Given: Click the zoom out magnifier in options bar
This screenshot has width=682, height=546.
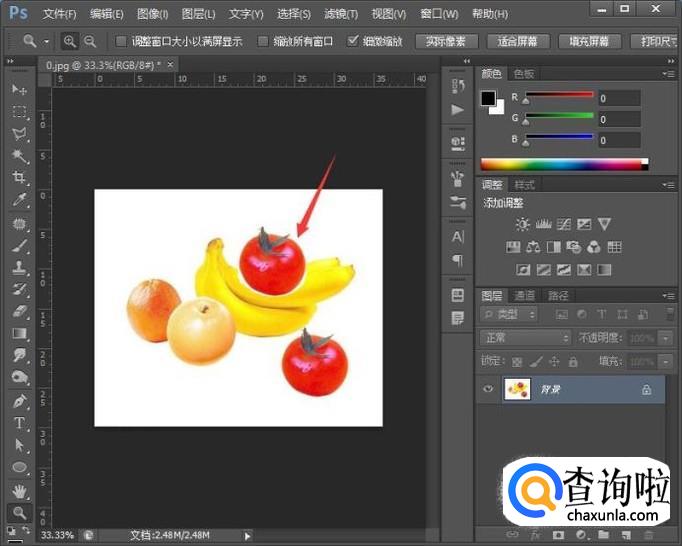Looking at the screenshot, I should (x=90, y=41).
